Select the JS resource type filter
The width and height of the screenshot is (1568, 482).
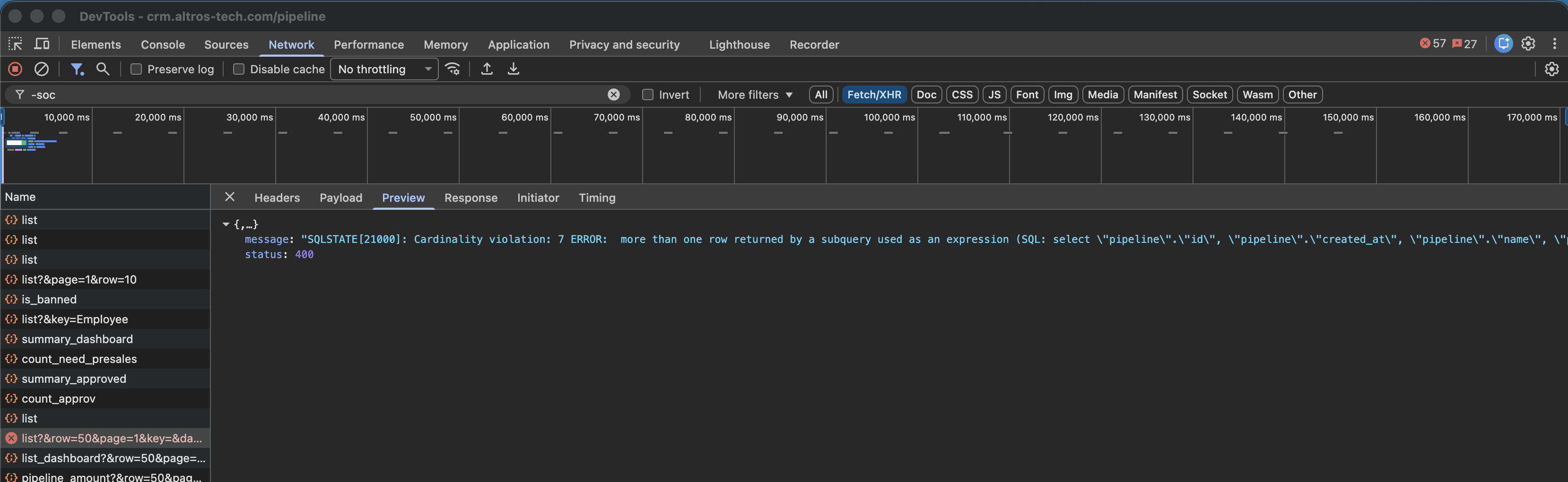[994, 95]
